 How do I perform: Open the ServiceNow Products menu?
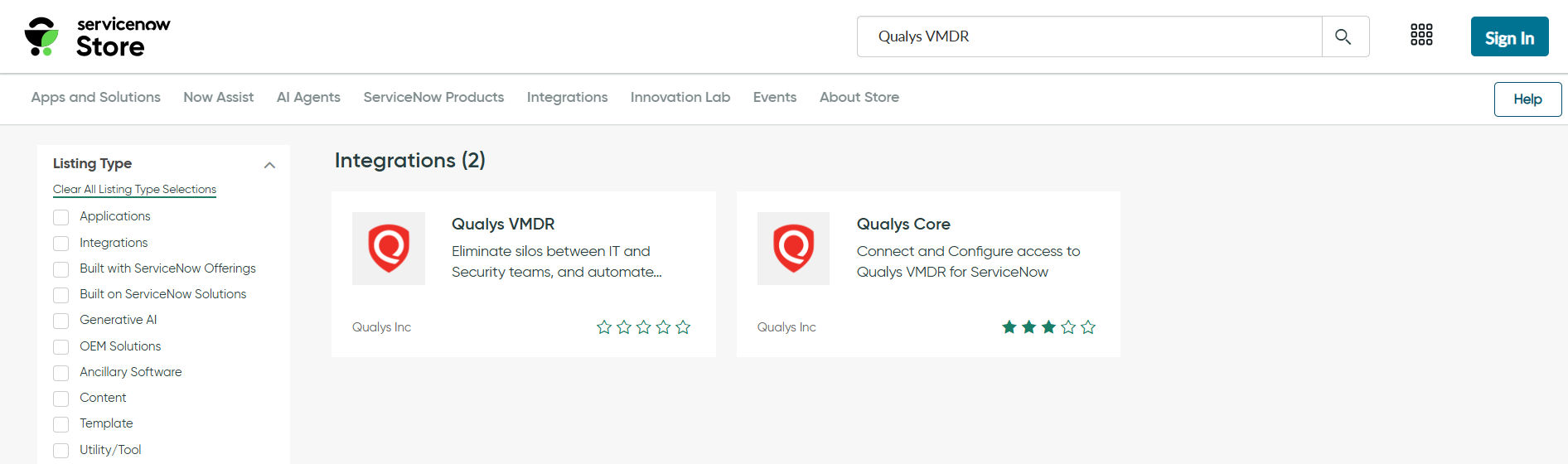tap(433, 97)
